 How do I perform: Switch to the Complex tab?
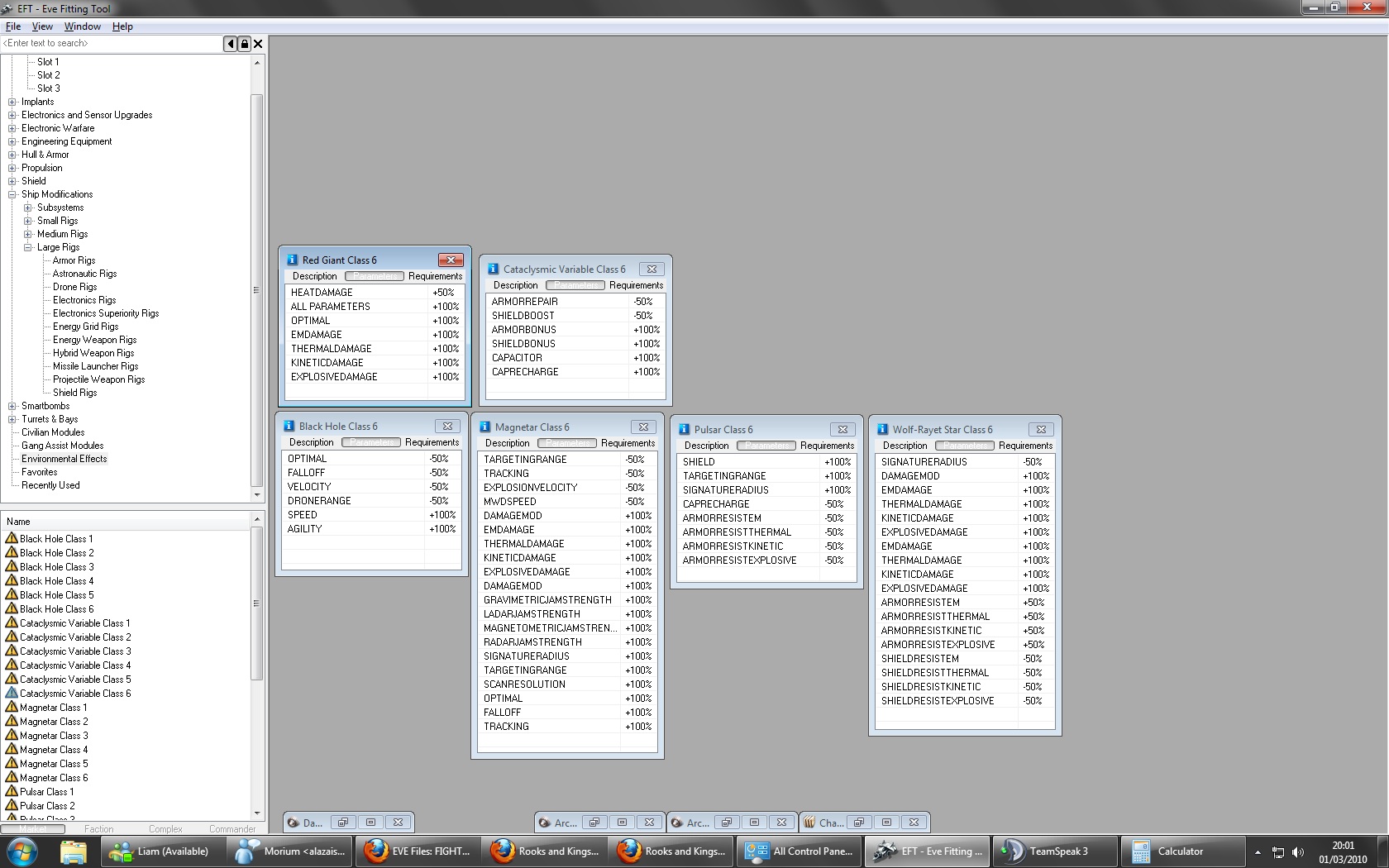point(165,828)
